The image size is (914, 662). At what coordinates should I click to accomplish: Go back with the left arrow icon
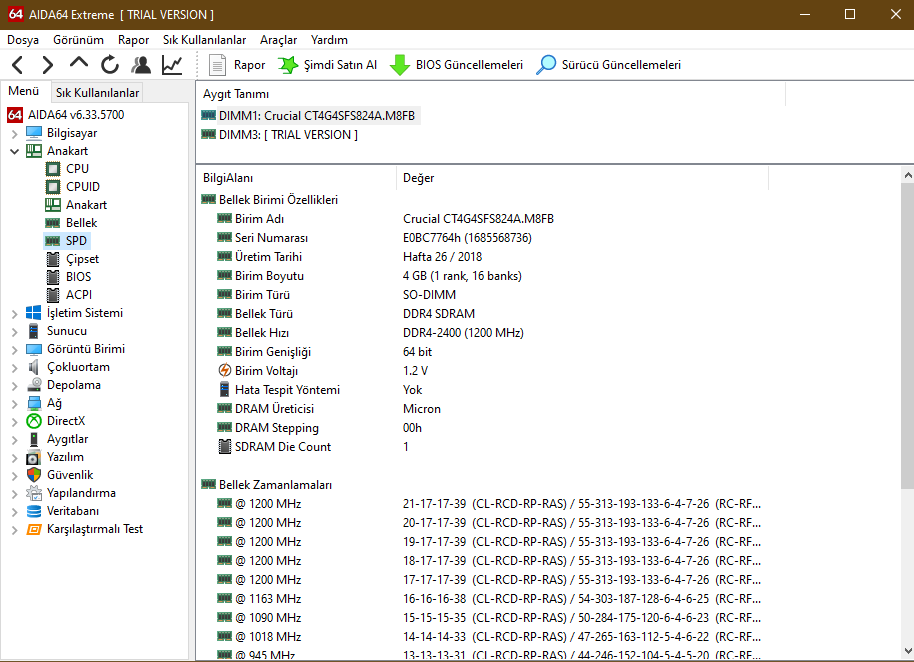point(17,65)
